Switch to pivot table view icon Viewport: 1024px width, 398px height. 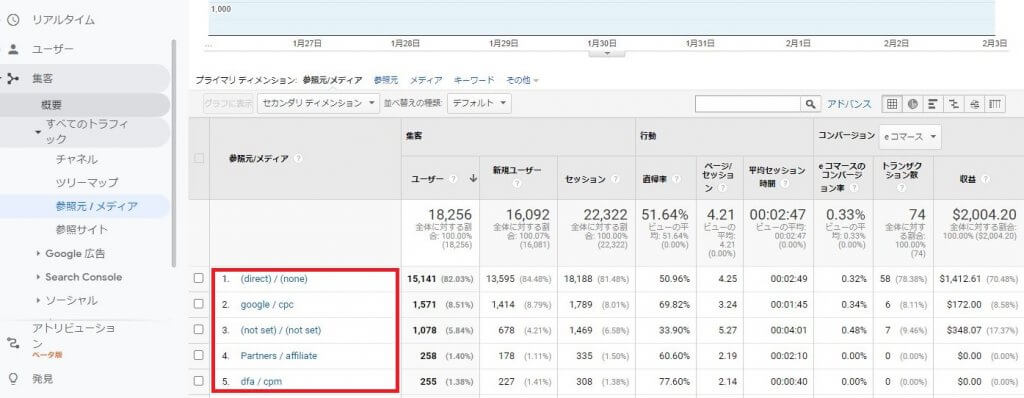[x=995, y=104]
